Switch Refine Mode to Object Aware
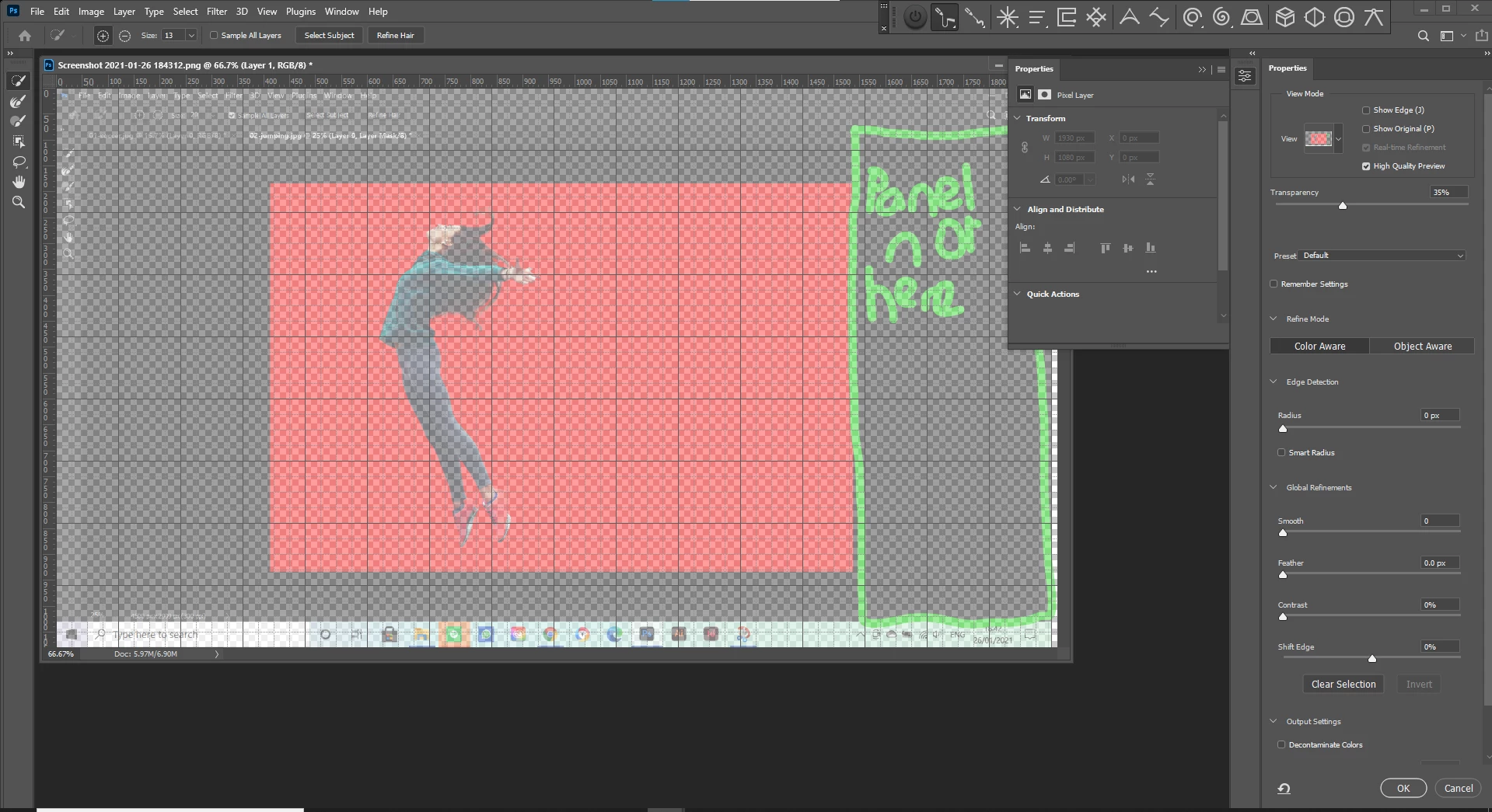 [x=1422, y=347]
